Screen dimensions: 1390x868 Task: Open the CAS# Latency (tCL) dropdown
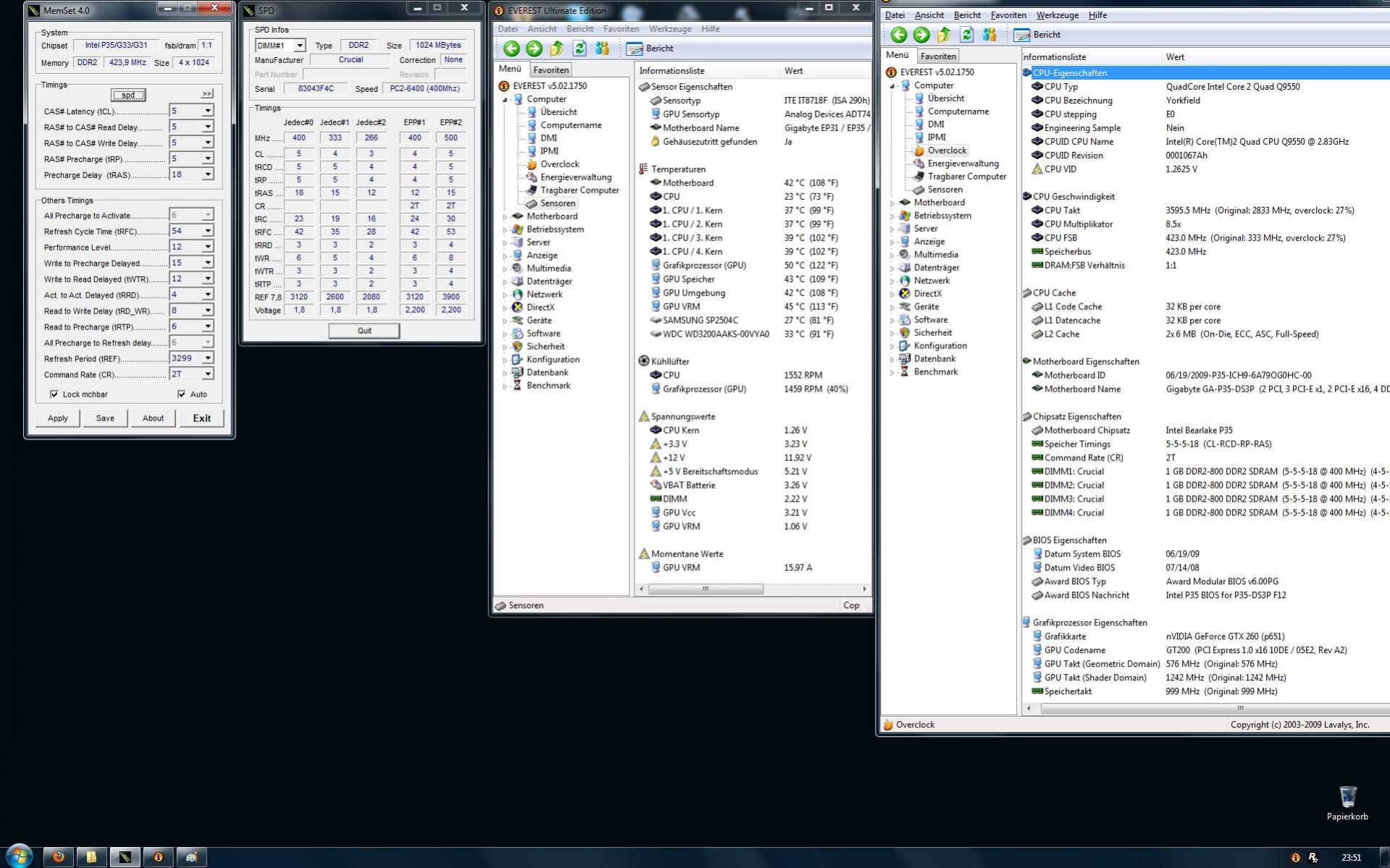207,111
